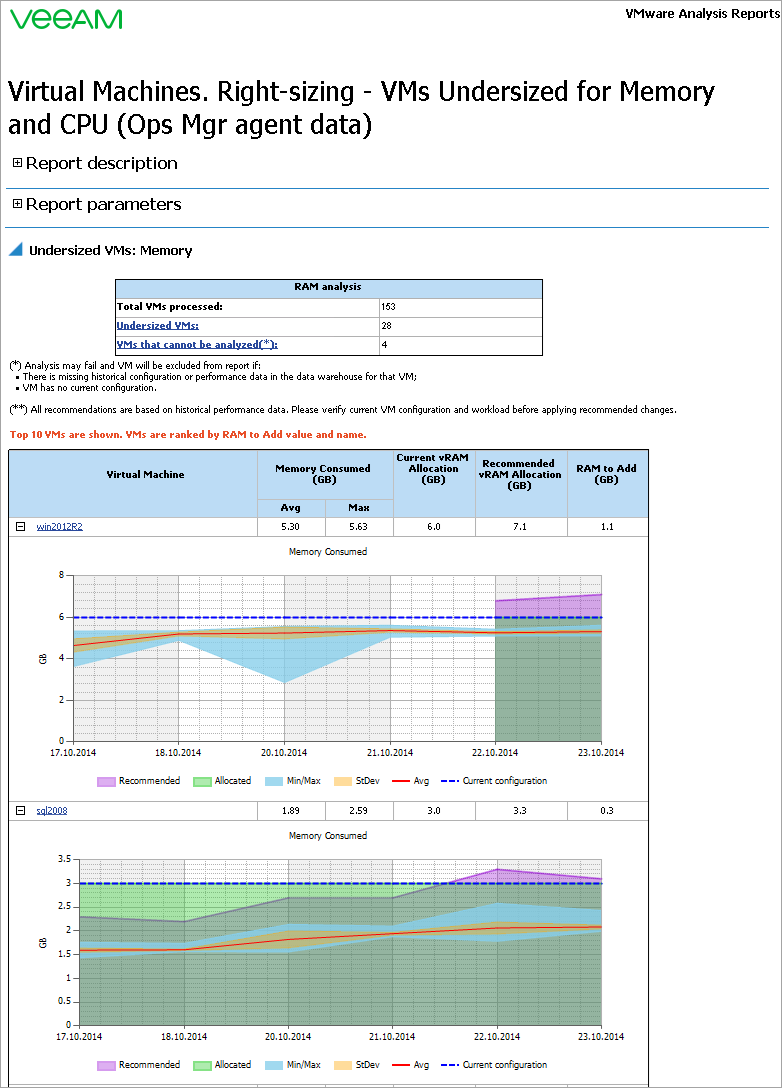Click Allocated green swatch in sql2008 legend
782x1088 pixels.
[x=202, y=1065]
